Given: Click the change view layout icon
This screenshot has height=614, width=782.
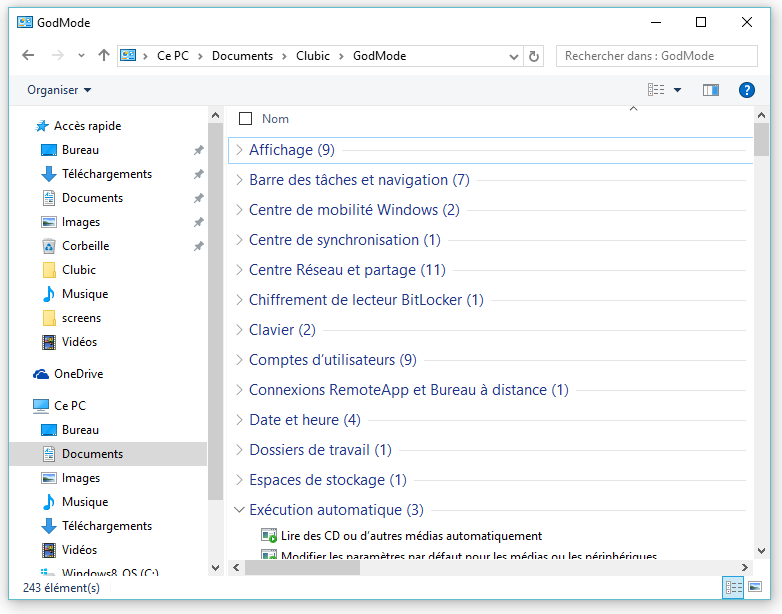Looking at the screenshot, I should tap(656, 90).
